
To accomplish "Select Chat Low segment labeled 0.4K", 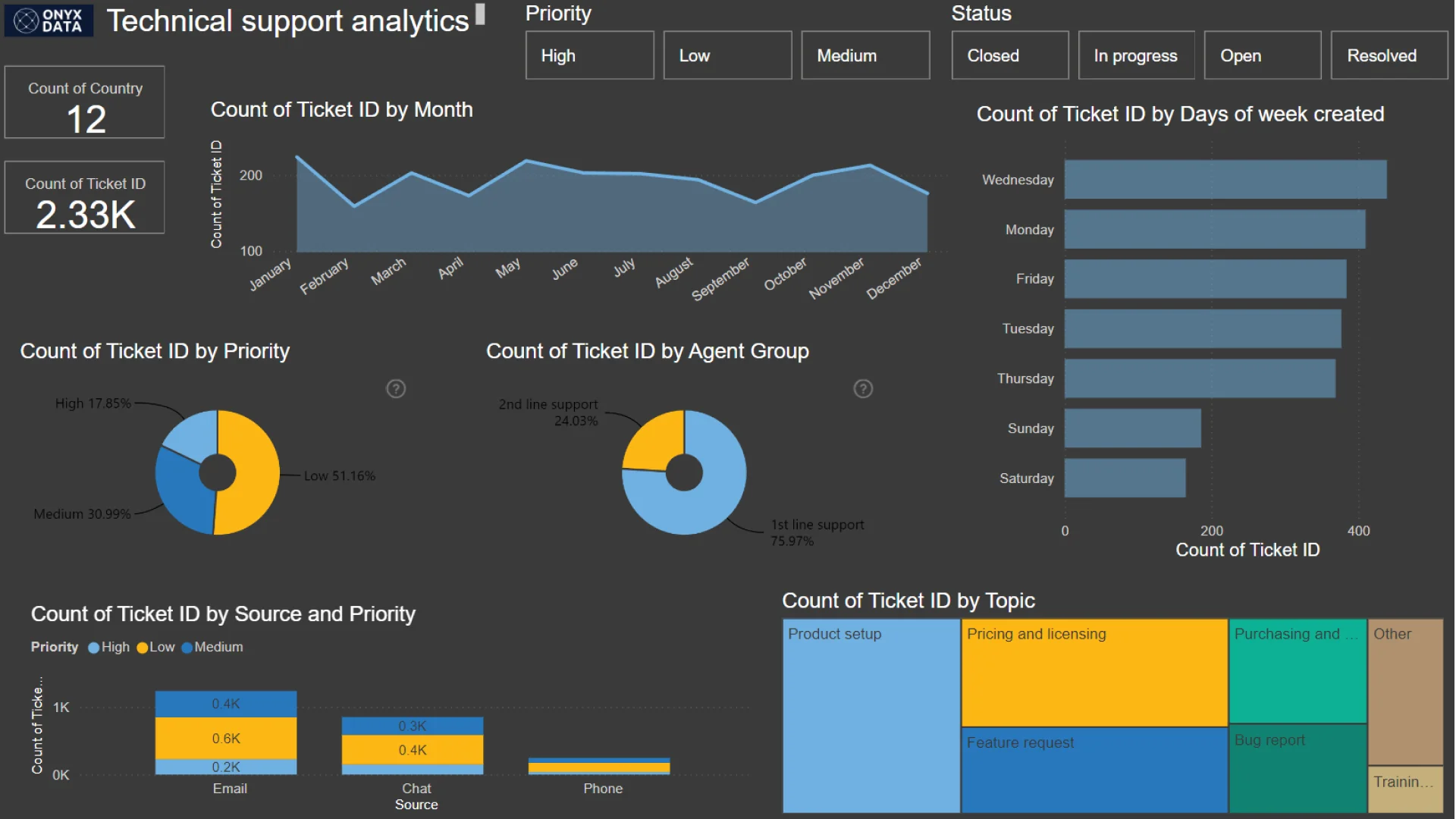I will tap(413, 750).
